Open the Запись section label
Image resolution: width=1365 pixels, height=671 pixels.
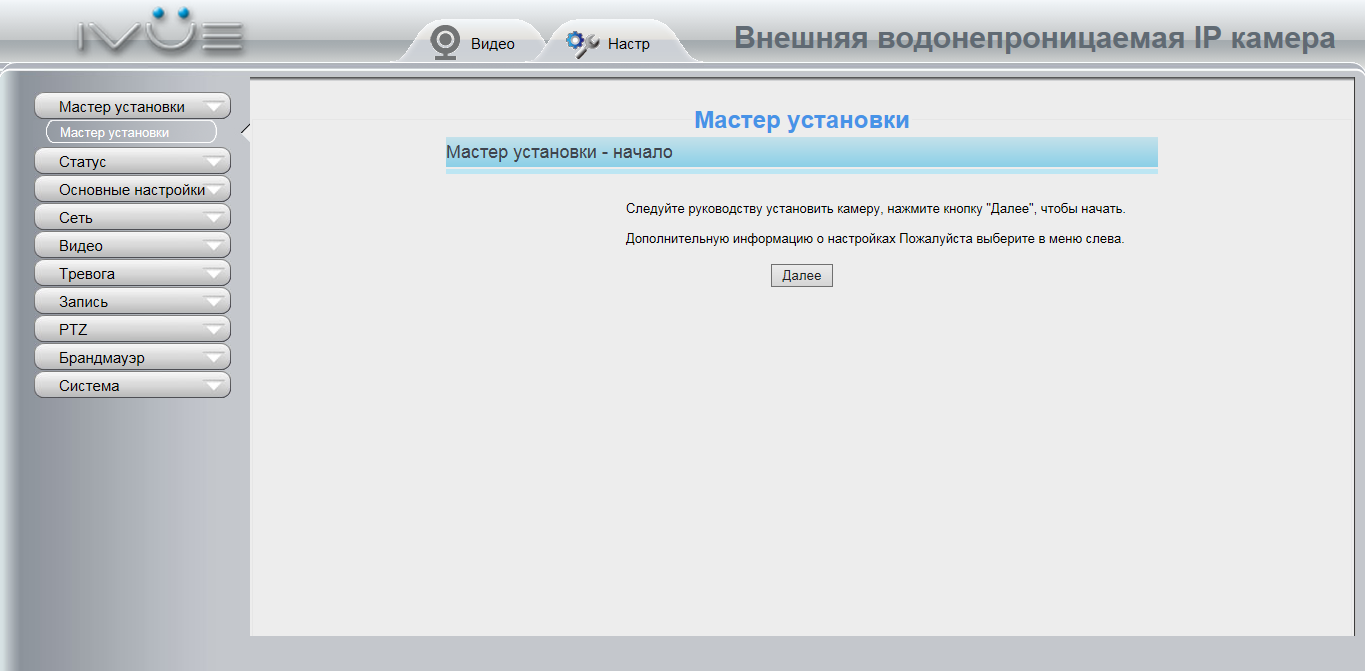pyautogui.click(x=84, y=302)
